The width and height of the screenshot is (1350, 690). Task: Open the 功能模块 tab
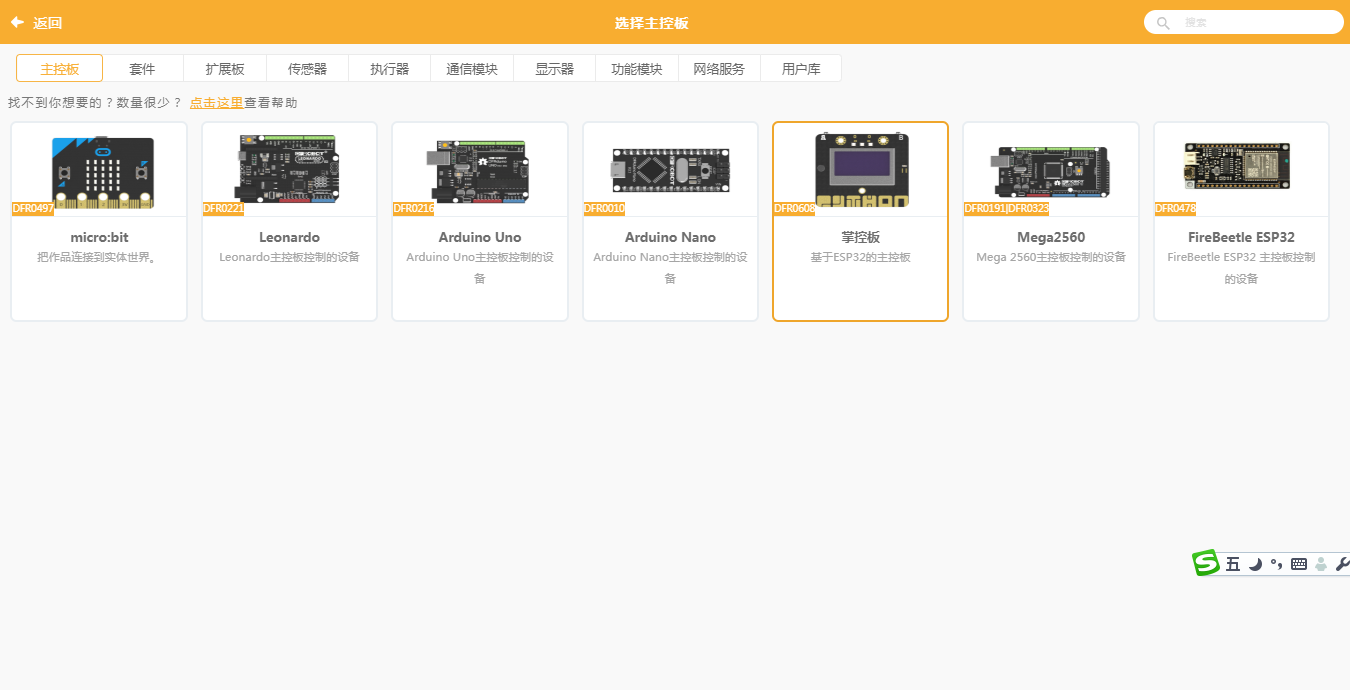[637, 69]
